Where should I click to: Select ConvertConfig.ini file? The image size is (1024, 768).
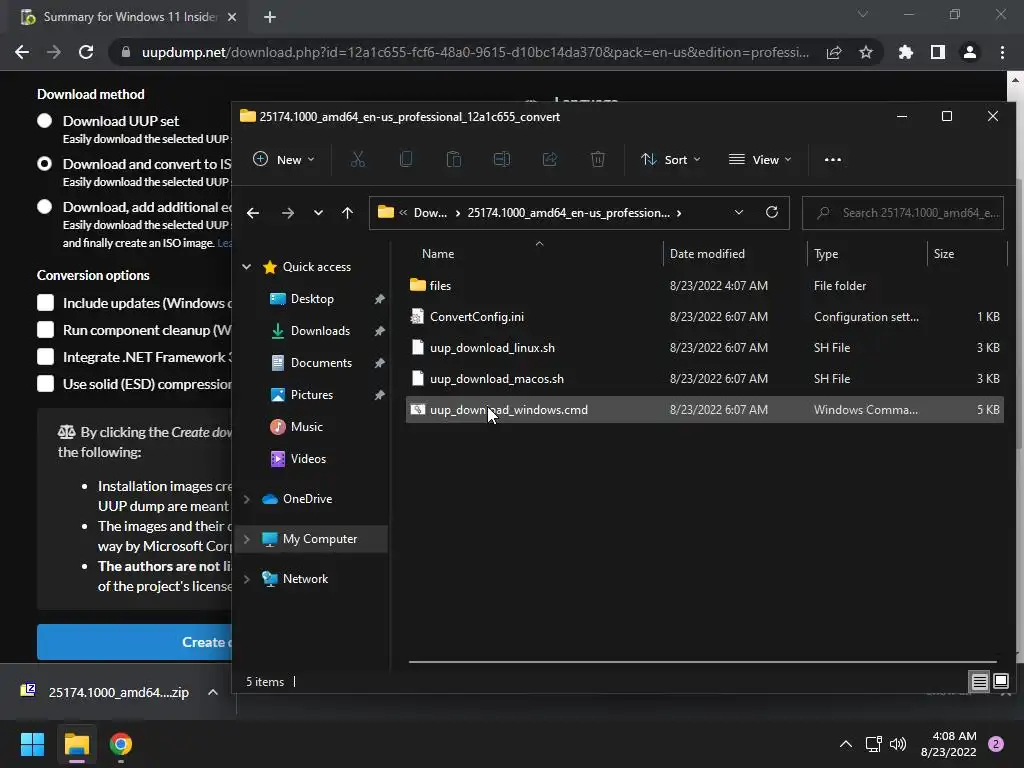click(705, 317)
